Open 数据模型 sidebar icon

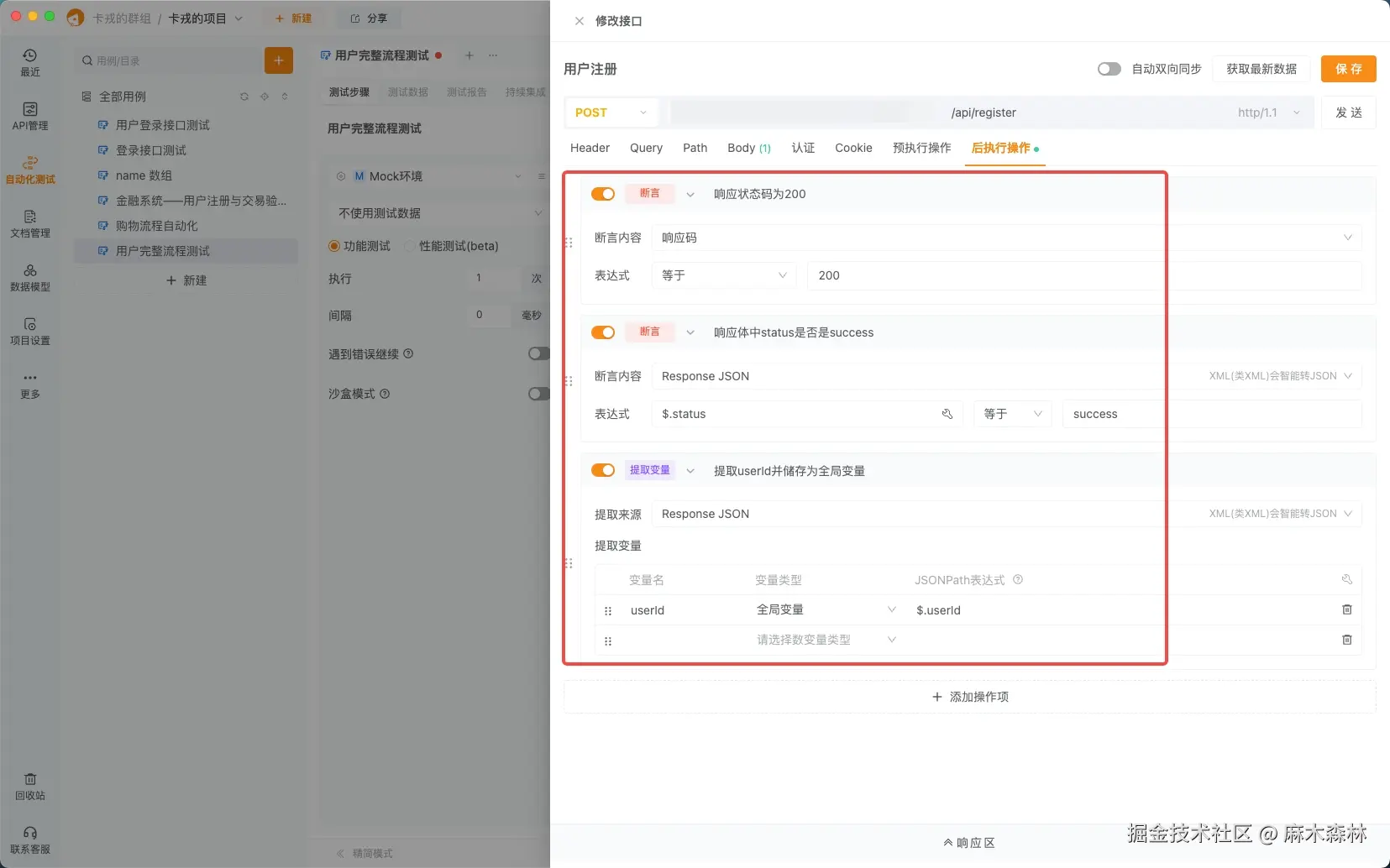tap(30, 277)
